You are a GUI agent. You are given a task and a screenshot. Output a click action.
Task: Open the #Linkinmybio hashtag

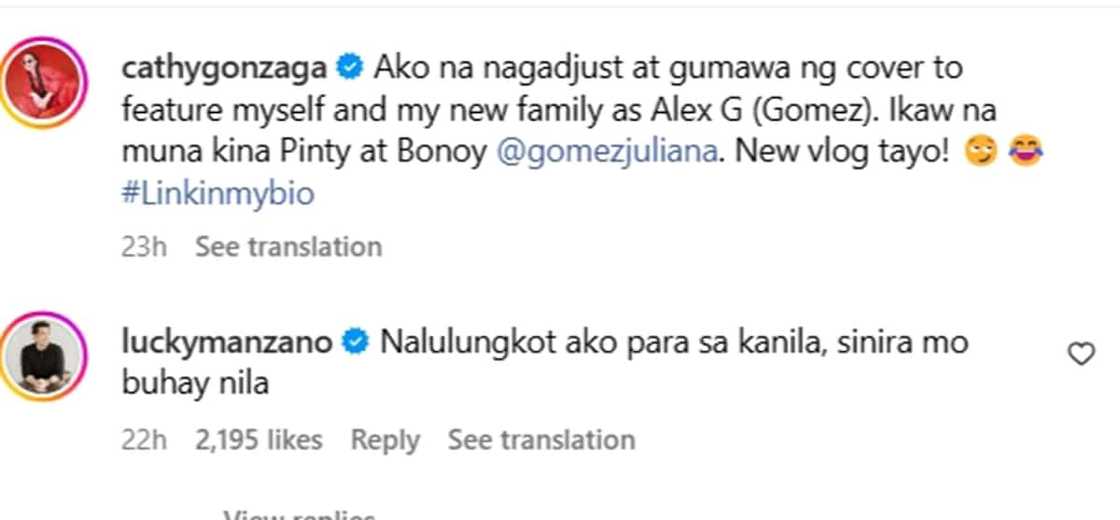tap(217, 193)
